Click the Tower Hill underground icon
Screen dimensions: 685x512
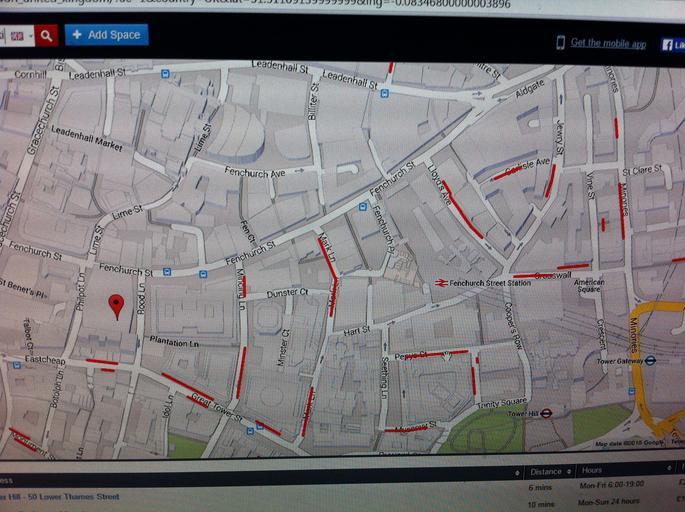coord(560,412)
